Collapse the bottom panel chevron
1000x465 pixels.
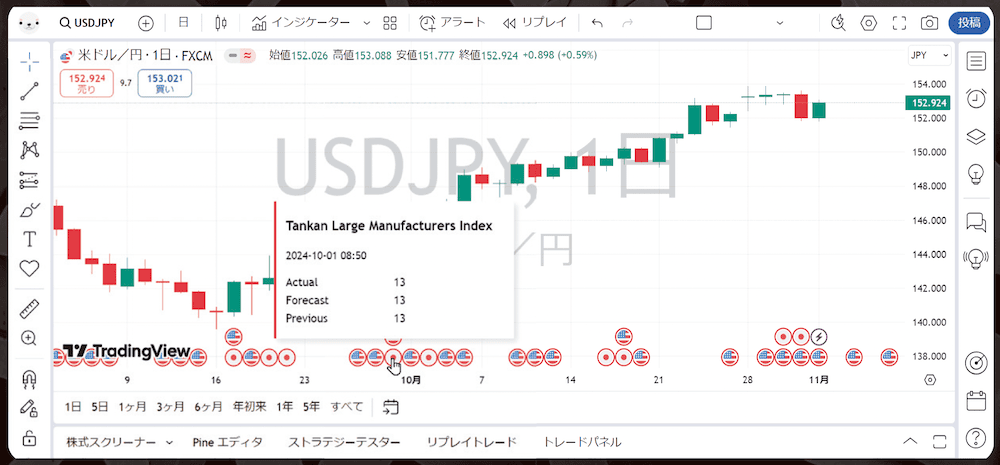pos(911,441)
